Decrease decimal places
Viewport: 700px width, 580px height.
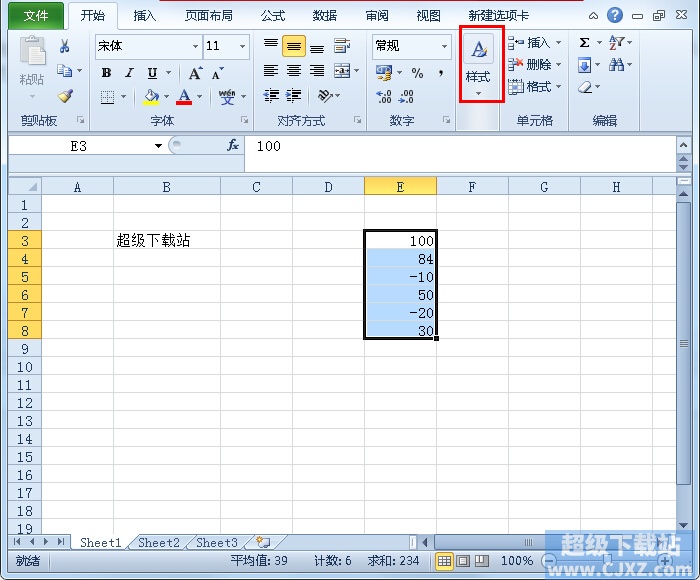click(406, 96)
